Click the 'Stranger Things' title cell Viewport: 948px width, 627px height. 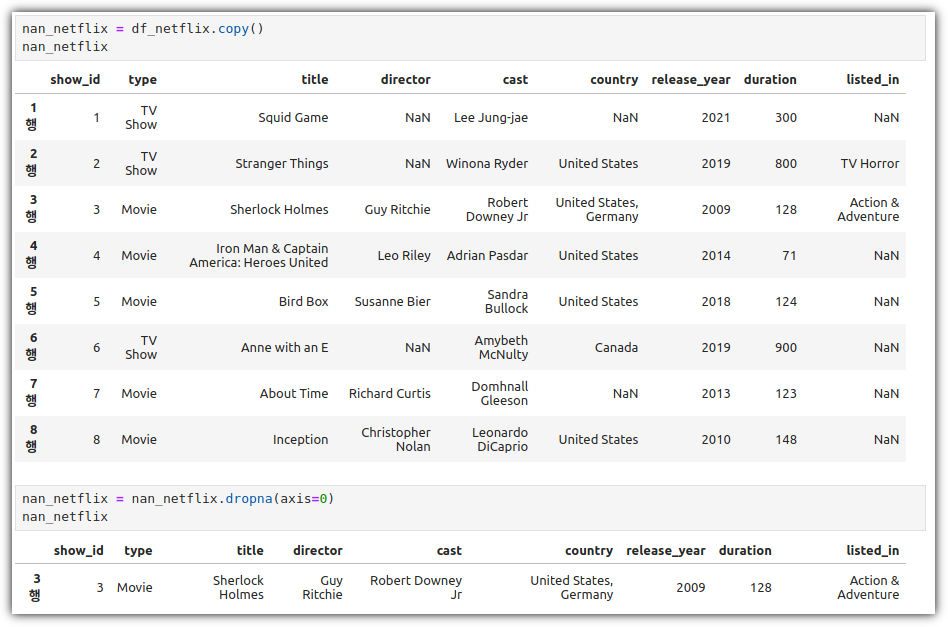pos(282,163)
